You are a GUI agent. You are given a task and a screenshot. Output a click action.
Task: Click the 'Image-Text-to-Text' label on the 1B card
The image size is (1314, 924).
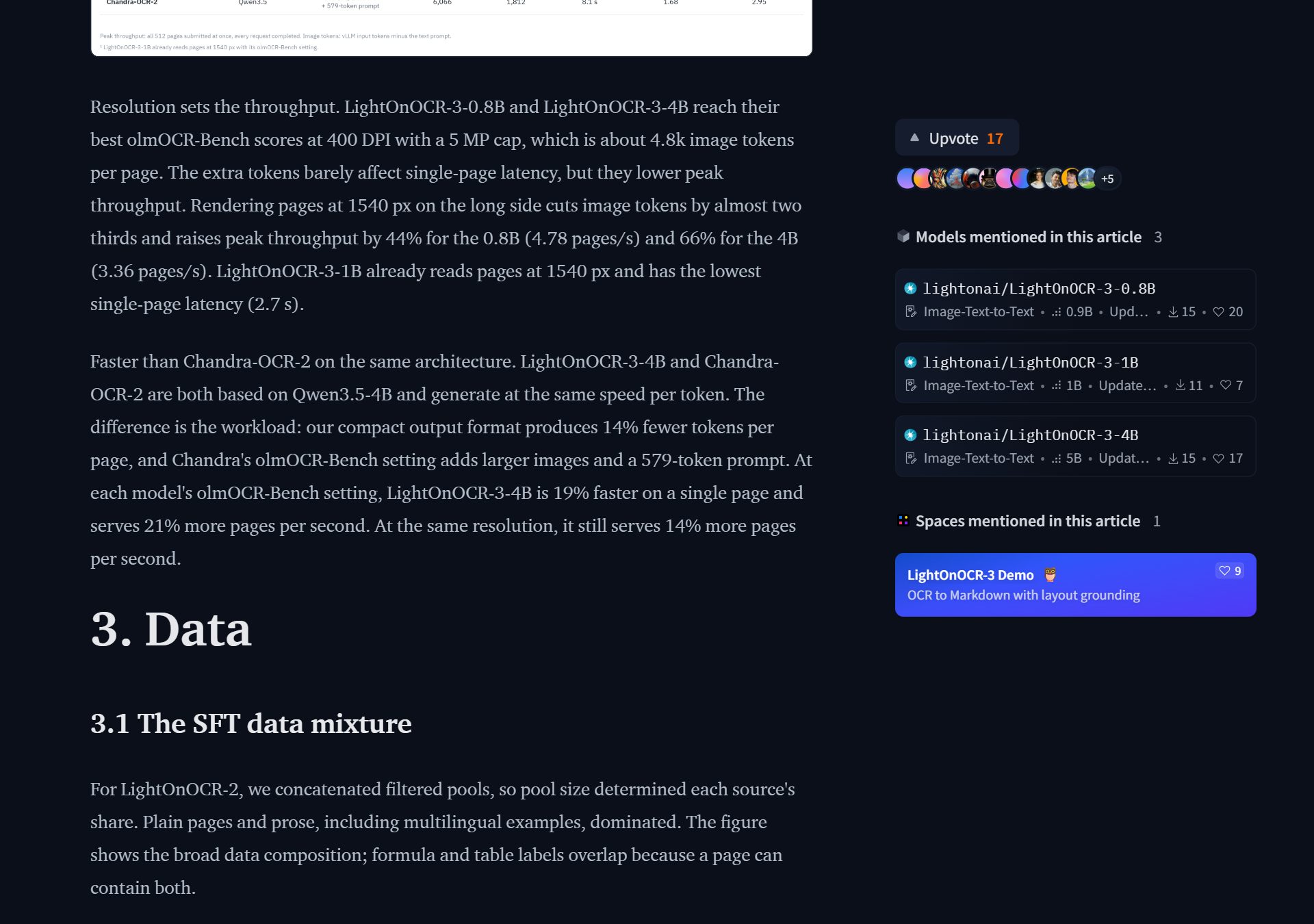979,386
